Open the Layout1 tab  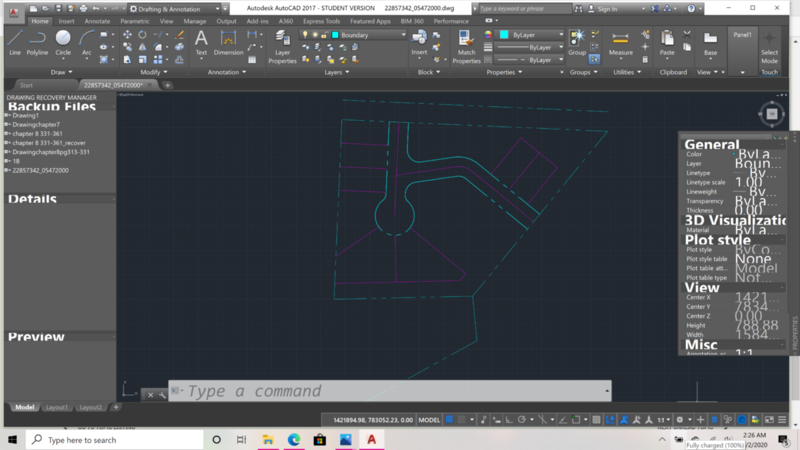click(x=57, y=407)
